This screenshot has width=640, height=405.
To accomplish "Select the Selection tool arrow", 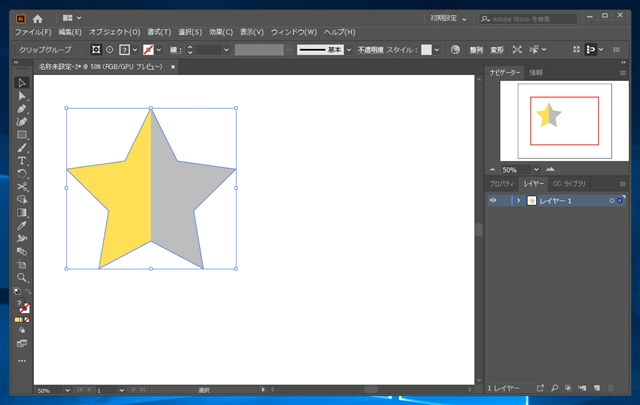I will [22, 83].
